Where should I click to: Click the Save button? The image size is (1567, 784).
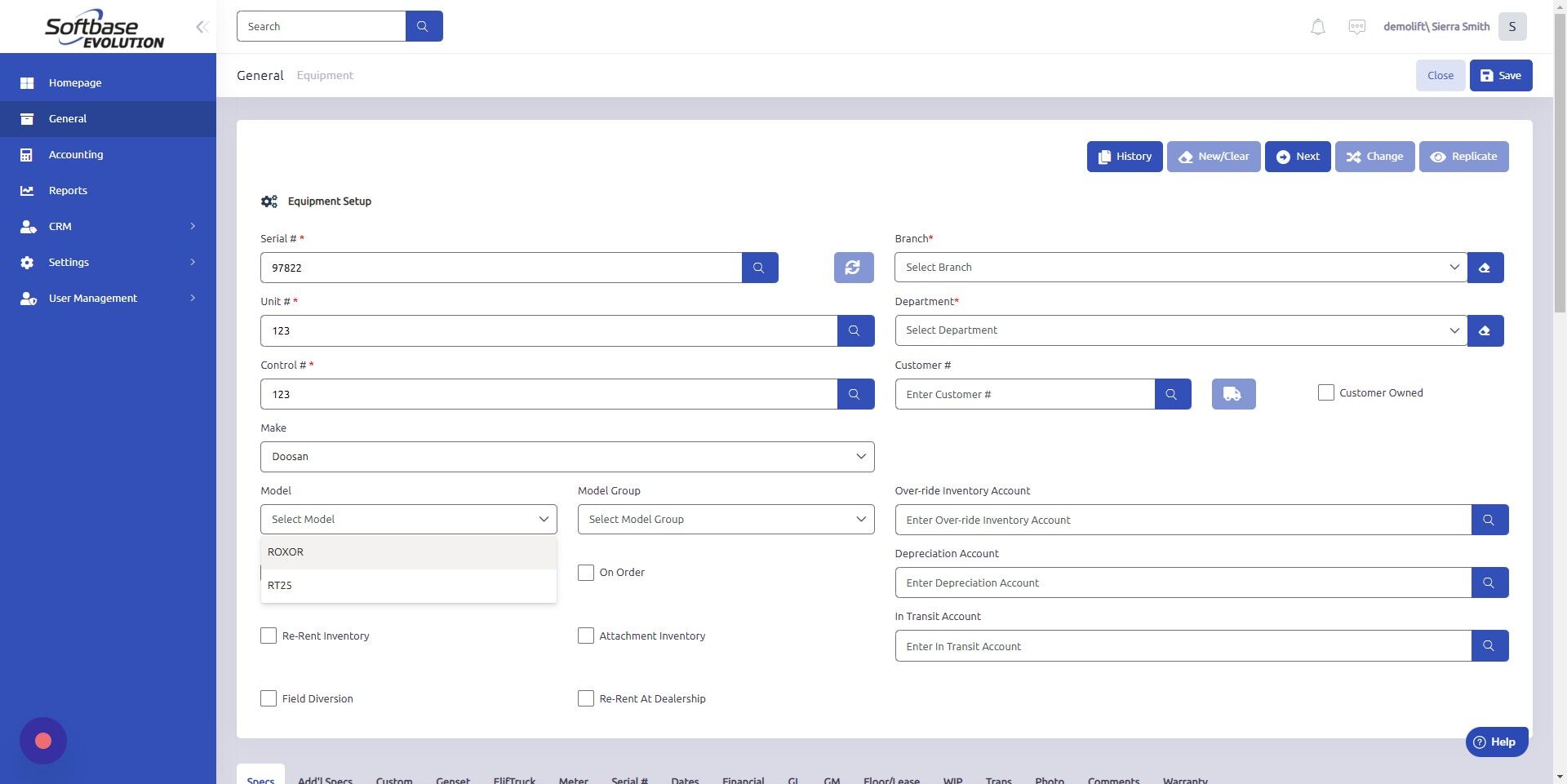[x=1500, y=75]
